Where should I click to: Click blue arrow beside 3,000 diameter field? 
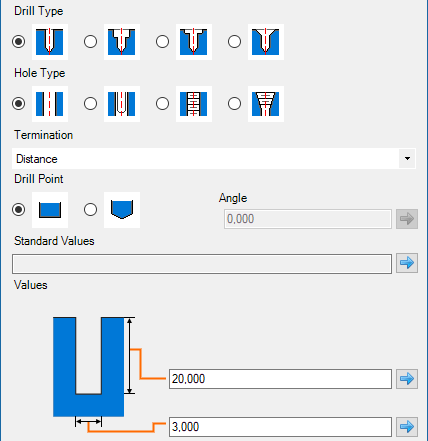407,427
